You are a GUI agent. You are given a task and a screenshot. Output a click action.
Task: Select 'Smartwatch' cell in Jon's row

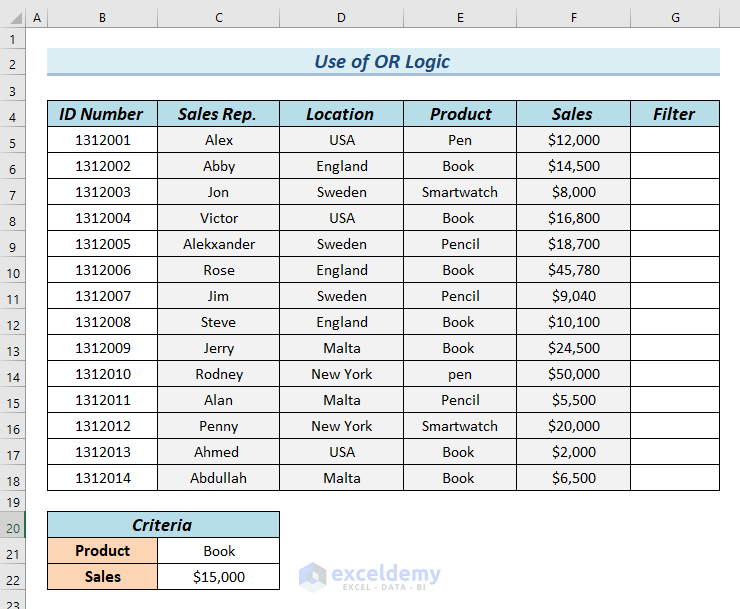(460, 192)
